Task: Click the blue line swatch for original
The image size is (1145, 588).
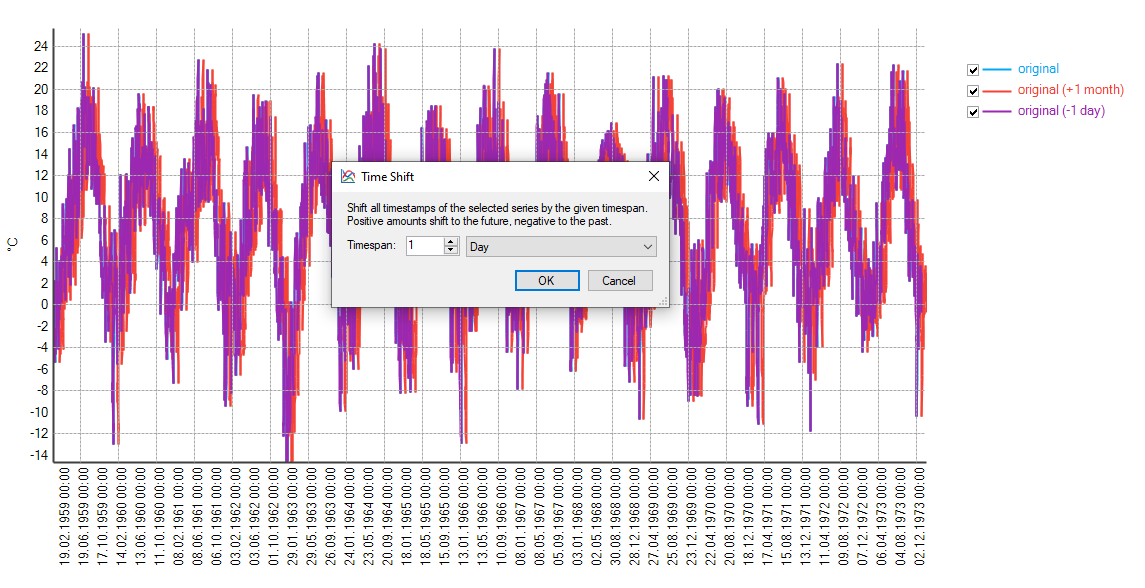Action: (997, 70)
